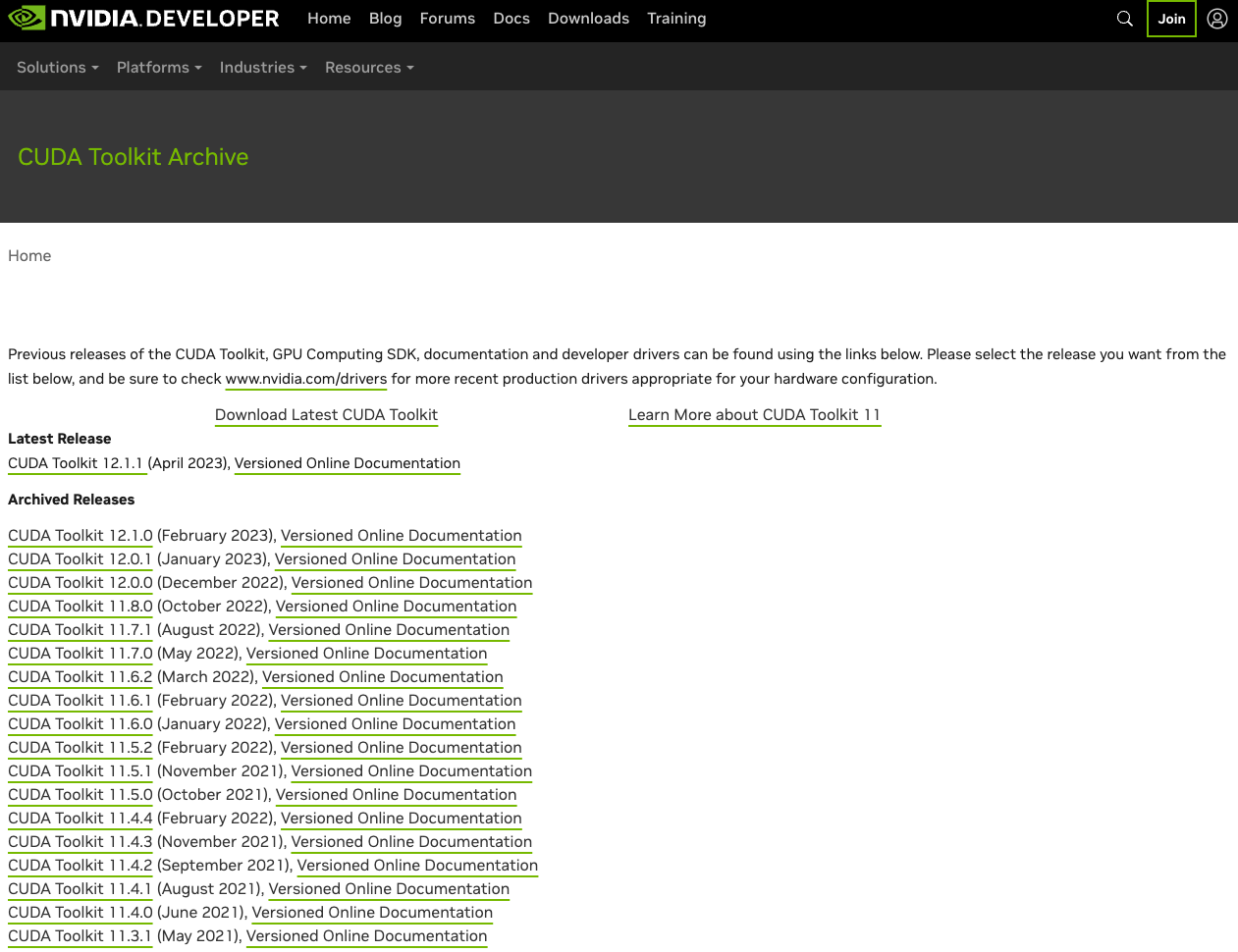This screenshot has height=952, width=1238.
Task: Open the www.nvidia.com/drivers link
Action: pyautogui.click(x=306, y=379)
